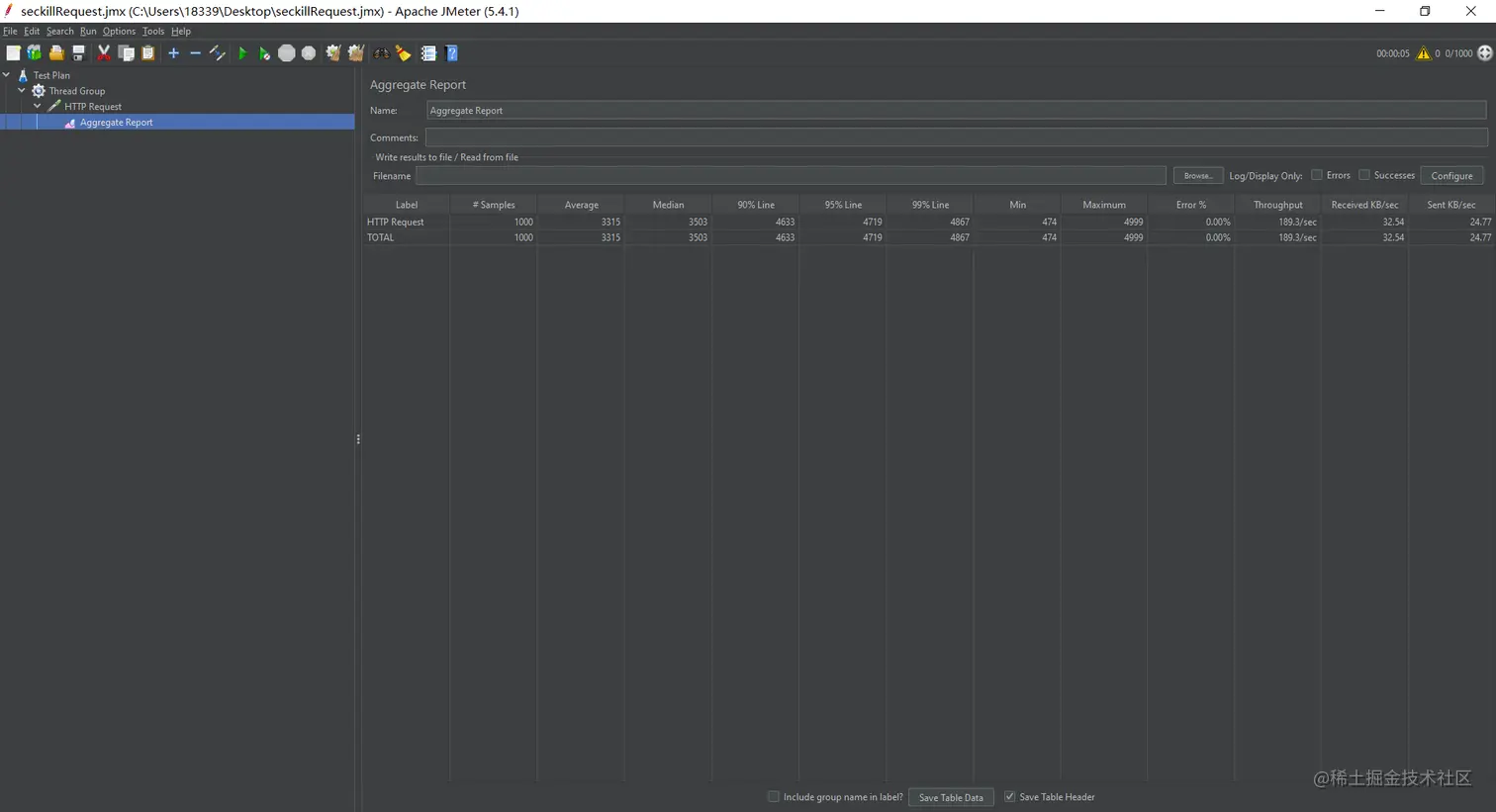Open the Templates icon in the toolbar
The image size is (1496, 812).
pos(35,53)
